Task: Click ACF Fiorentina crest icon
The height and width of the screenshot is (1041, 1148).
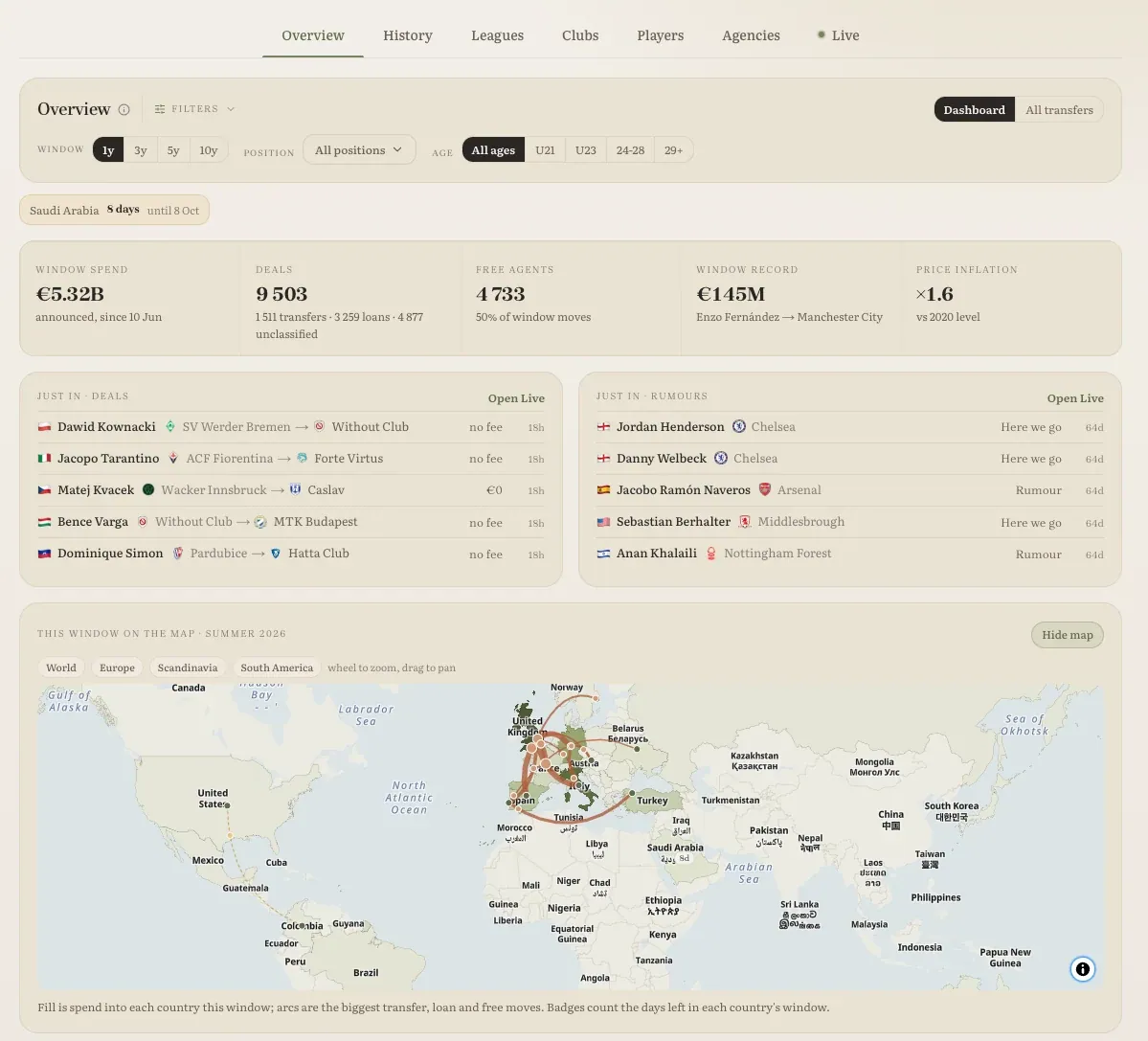Action: (x=173, y=459)
